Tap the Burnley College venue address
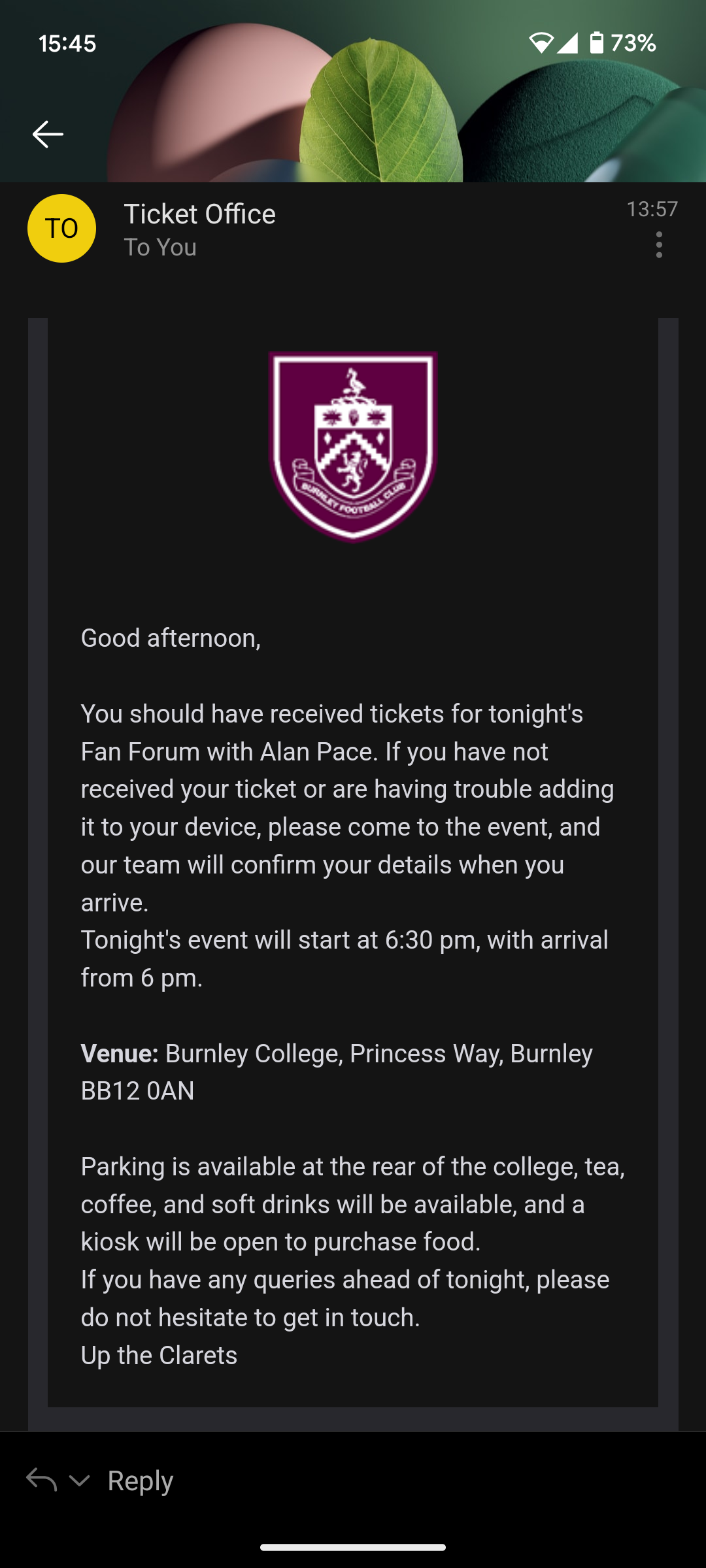The image size is (706, 1568). click(378, 1053)
